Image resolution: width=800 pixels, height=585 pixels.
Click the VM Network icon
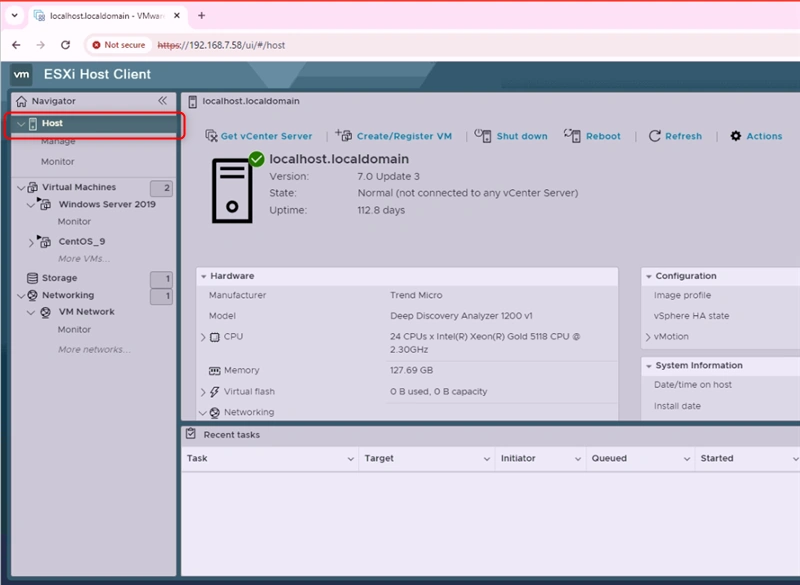pos(45,312)
